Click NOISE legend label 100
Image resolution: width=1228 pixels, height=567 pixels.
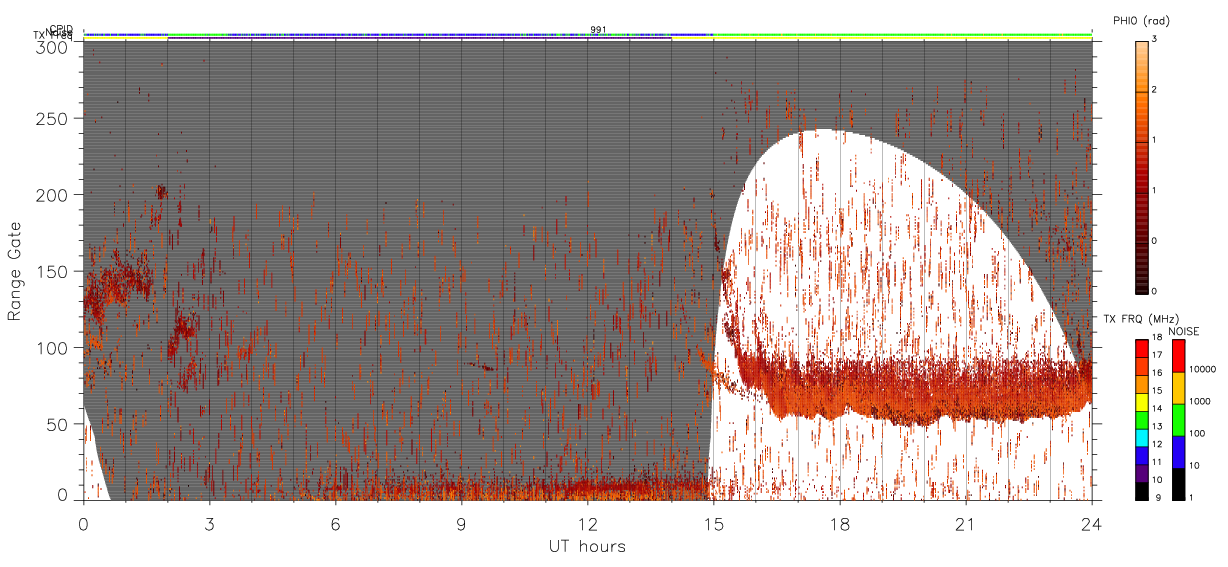click(x=1199, y=433)
